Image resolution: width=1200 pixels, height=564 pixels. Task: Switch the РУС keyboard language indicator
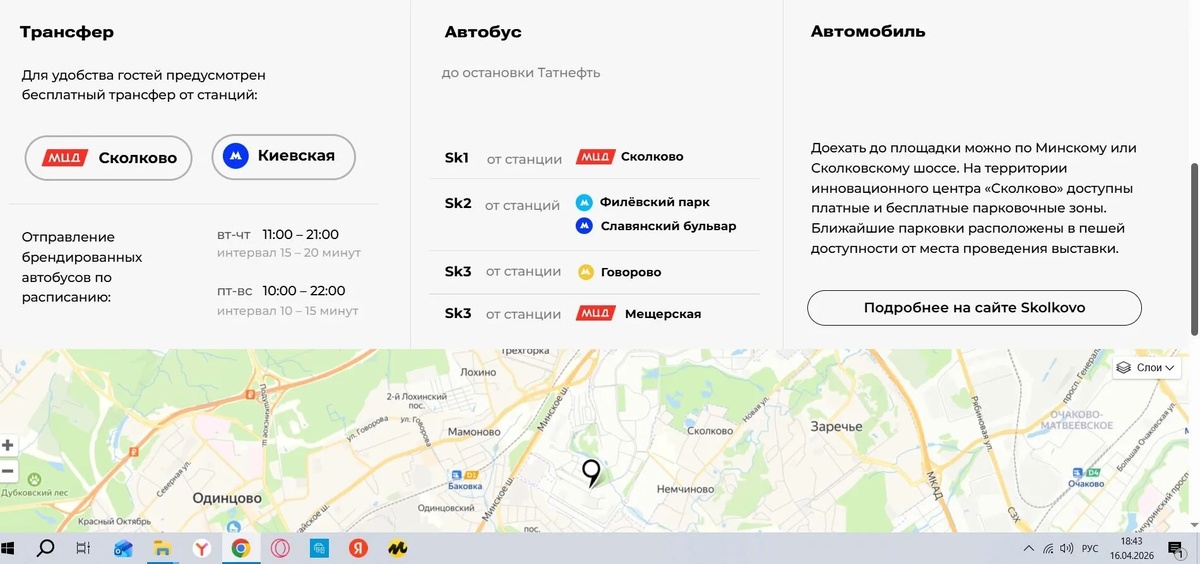[1091, 549]
